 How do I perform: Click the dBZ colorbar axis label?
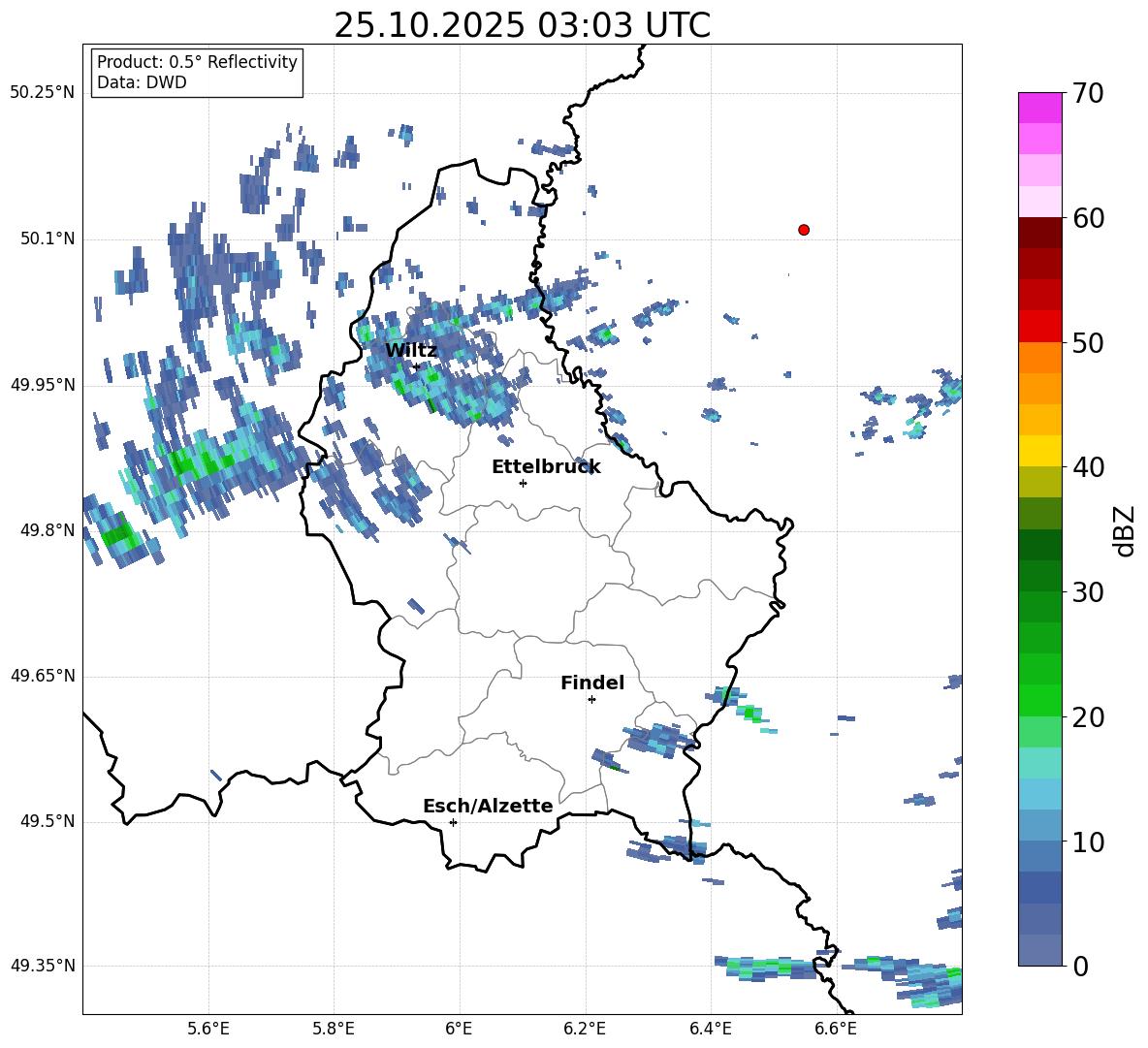tap(1126, 530)
